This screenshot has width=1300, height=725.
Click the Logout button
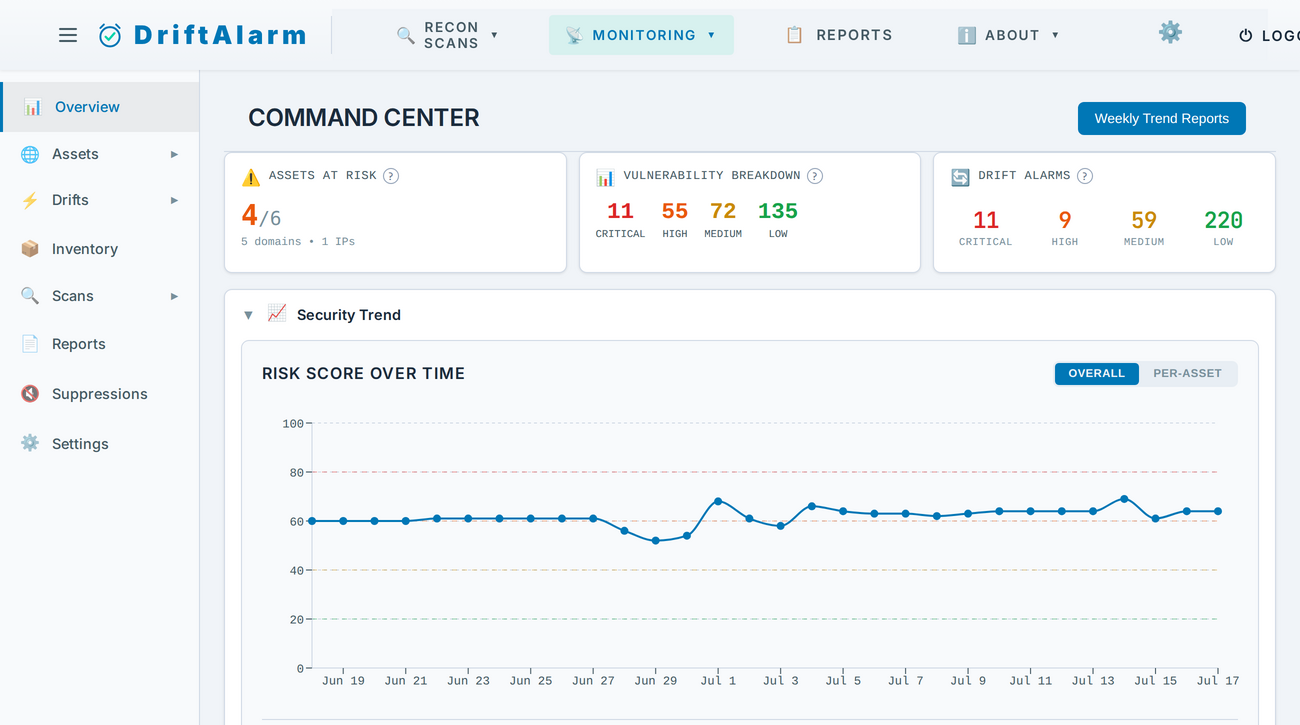point(1269,35)
